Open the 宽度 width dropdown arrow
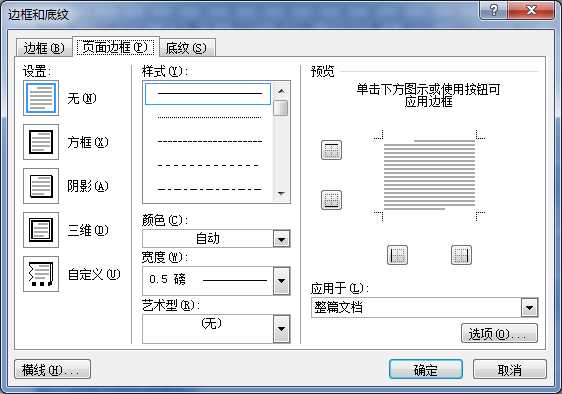562x394 pixels. point(281,281)
